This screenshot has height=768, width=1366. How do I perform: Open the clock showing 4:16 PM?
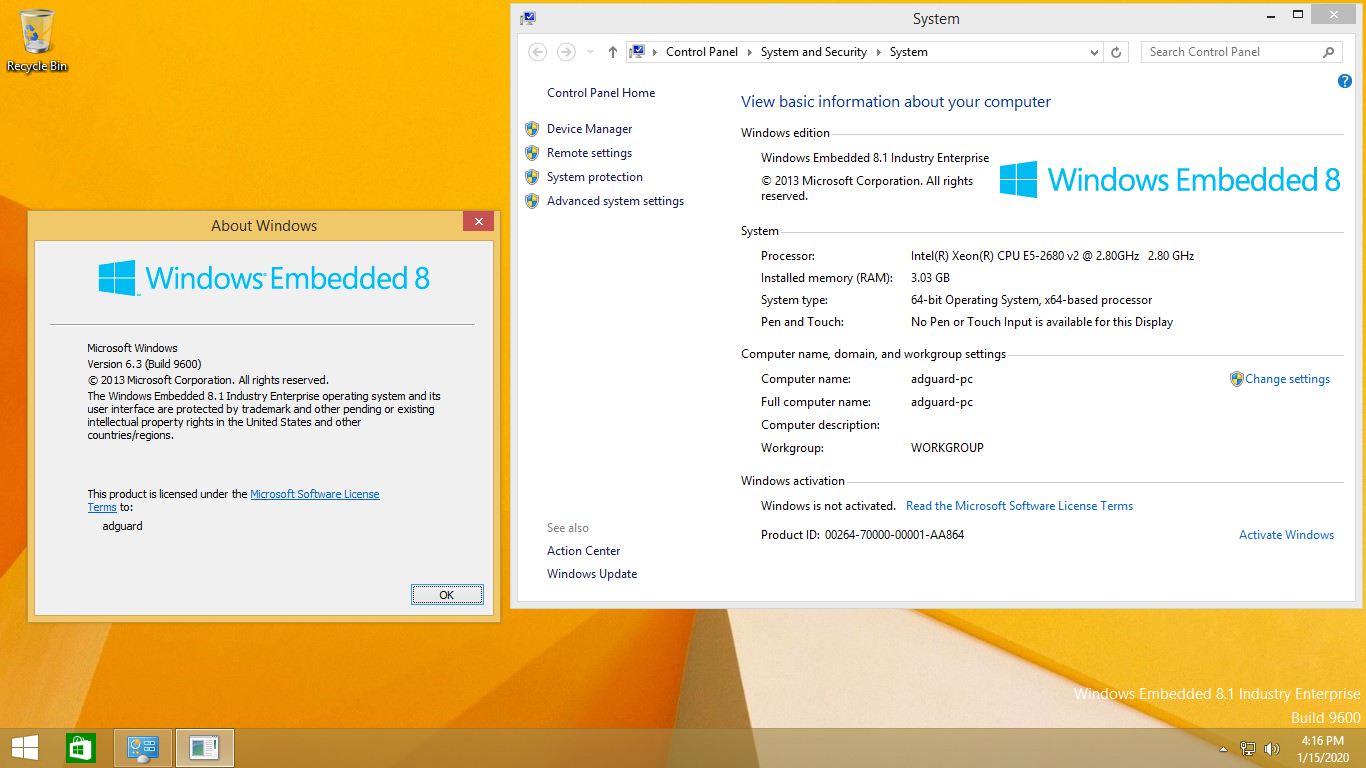click(1323, 748)
